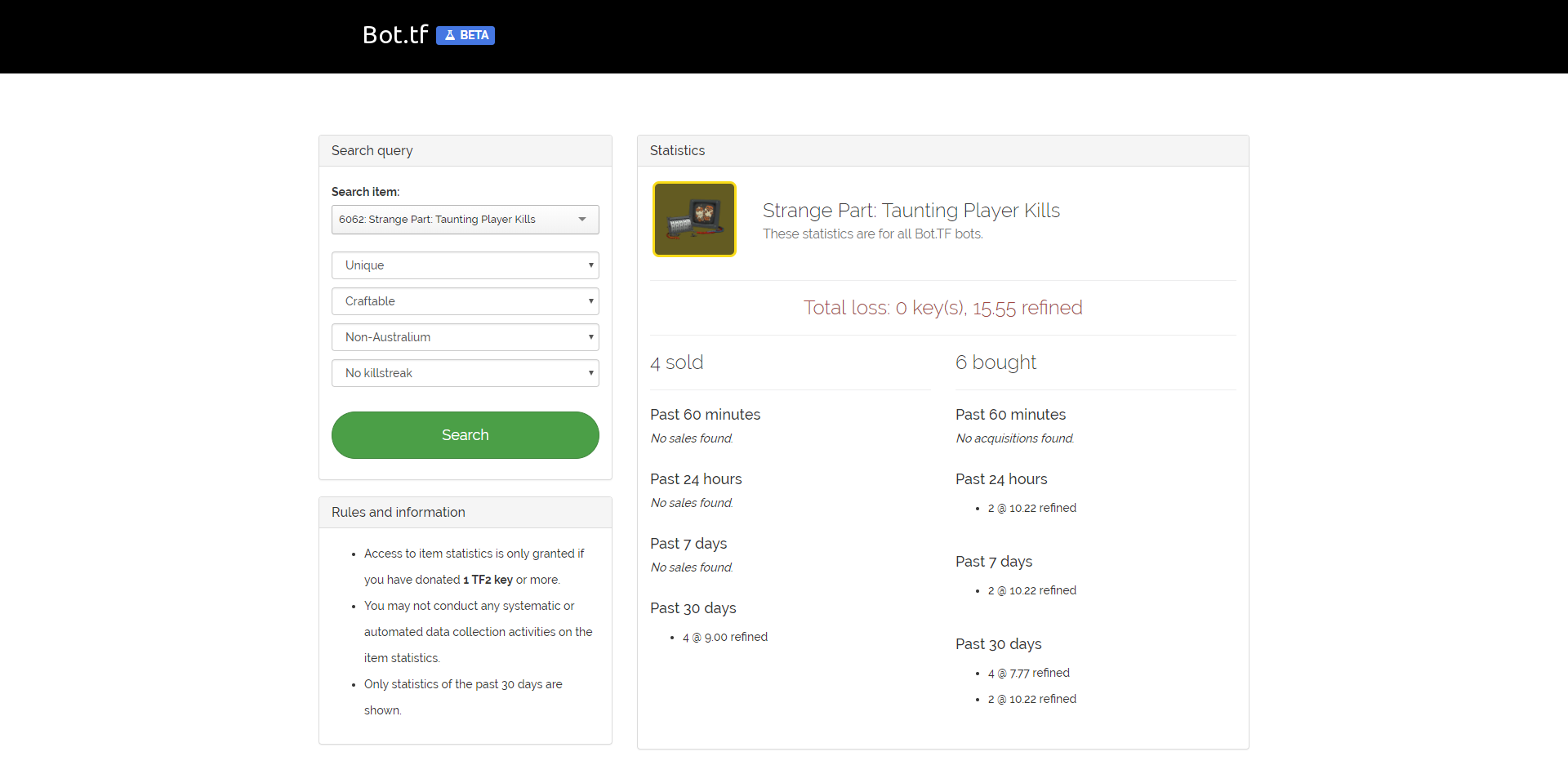The image size is (1568, 783).
Task: Open the No killstreak dropdown
Action: tap(465, 373)
